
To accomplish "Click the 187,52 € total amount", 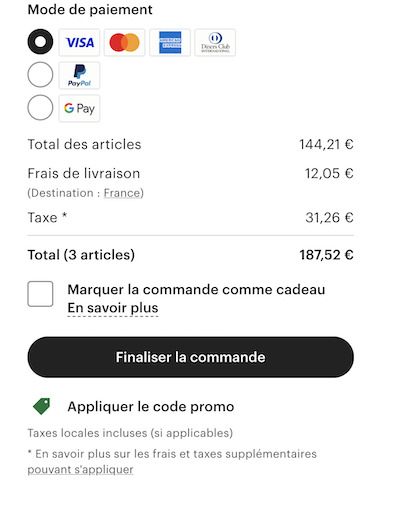I will (326, 255).
